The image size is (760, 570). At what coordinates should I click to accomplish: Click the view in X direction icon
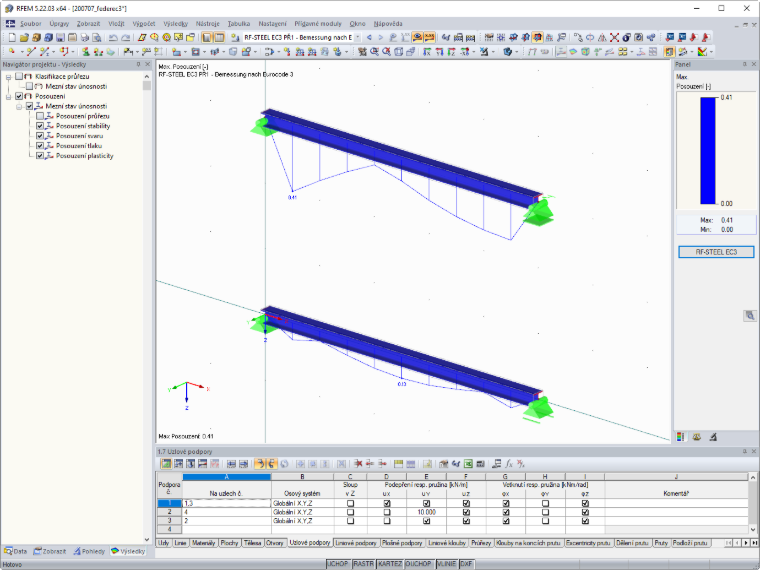(x=427, y=52)
